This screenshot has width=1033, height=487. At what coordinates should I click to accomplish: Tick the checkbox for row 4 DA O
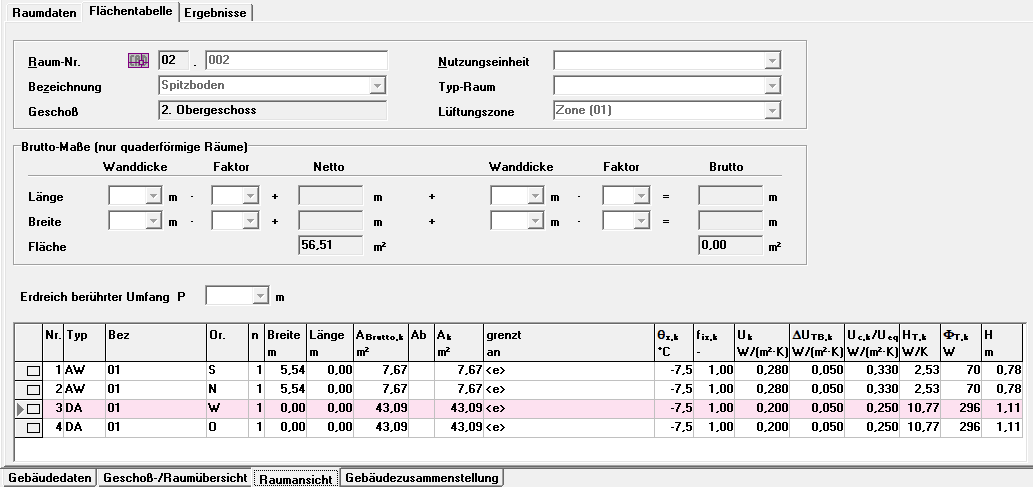pos(33,428)
